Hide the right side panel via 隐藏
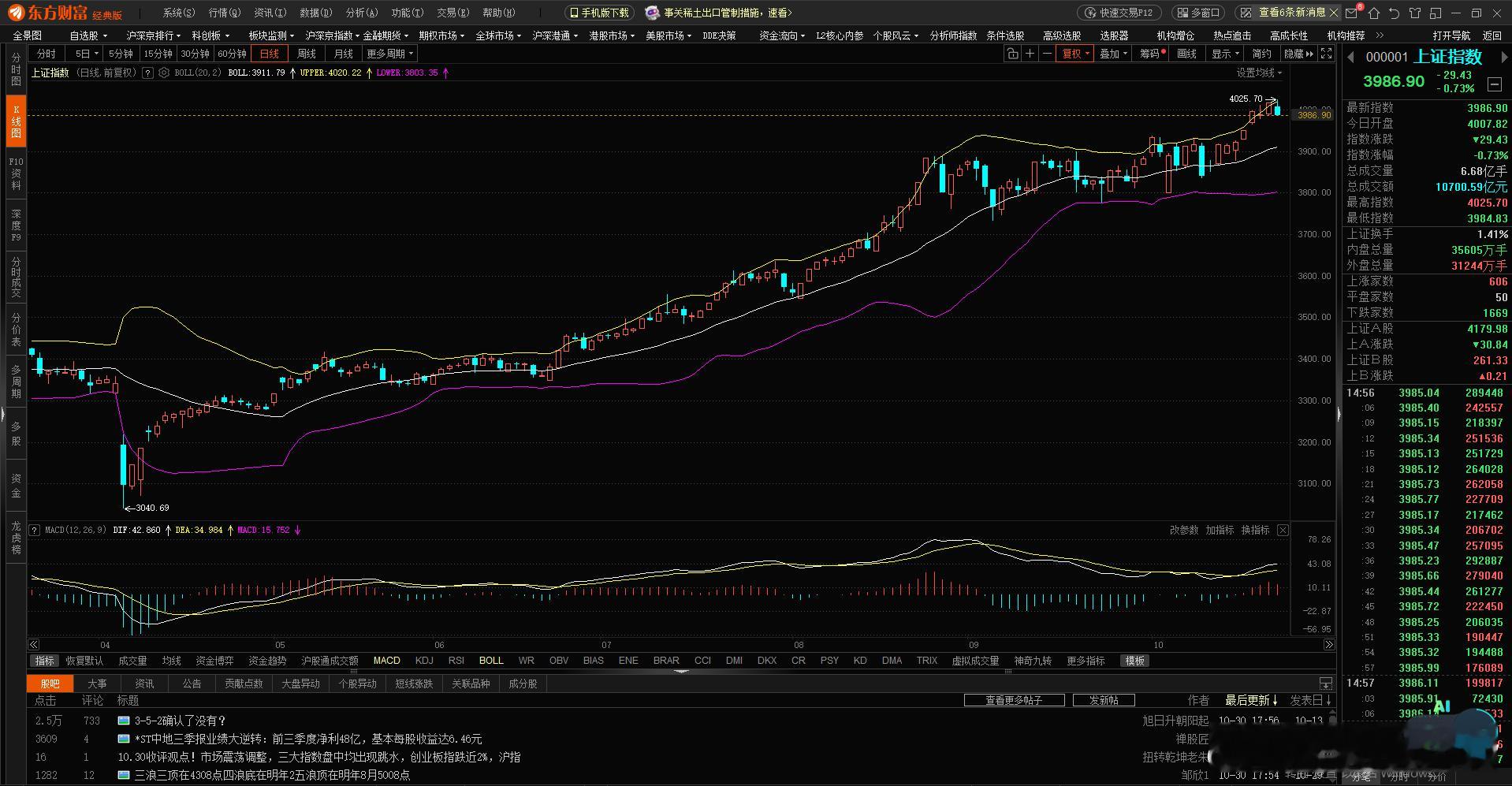The image size is (1512, 786). [x=1298, y=54]
